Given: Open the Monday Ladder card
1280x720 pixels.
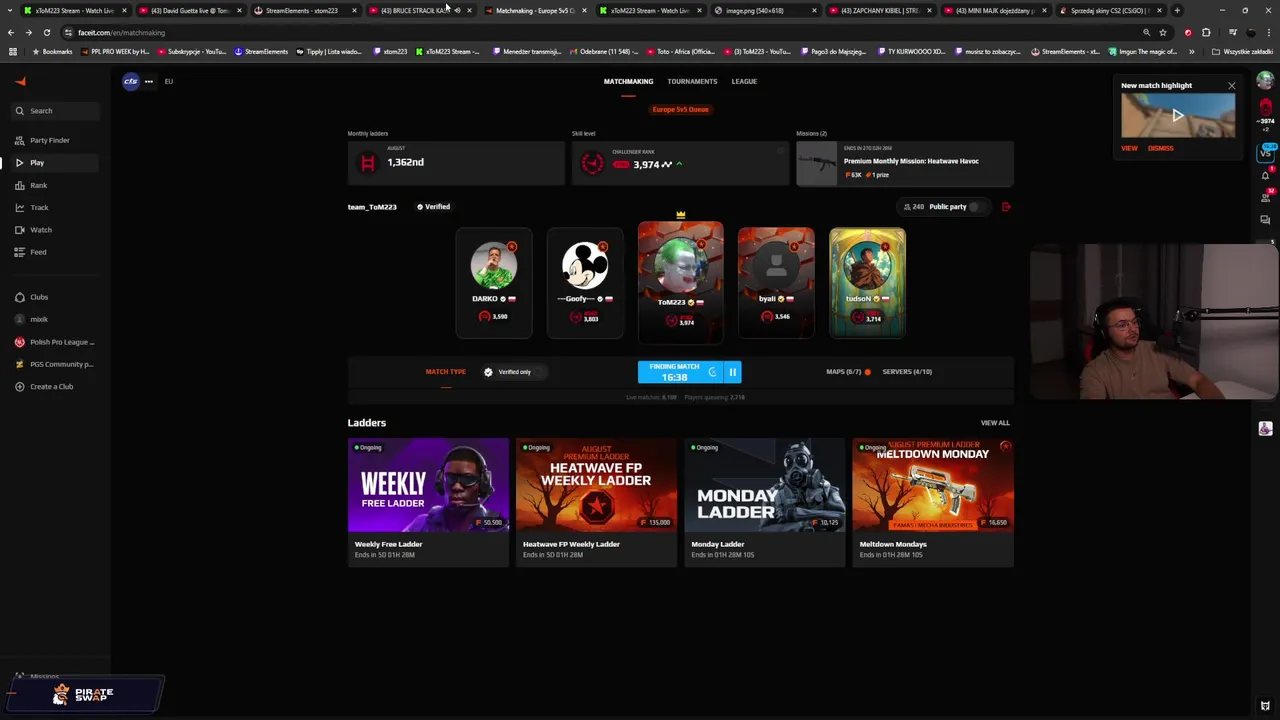Looking at the screenshot, I should (765, 502).
